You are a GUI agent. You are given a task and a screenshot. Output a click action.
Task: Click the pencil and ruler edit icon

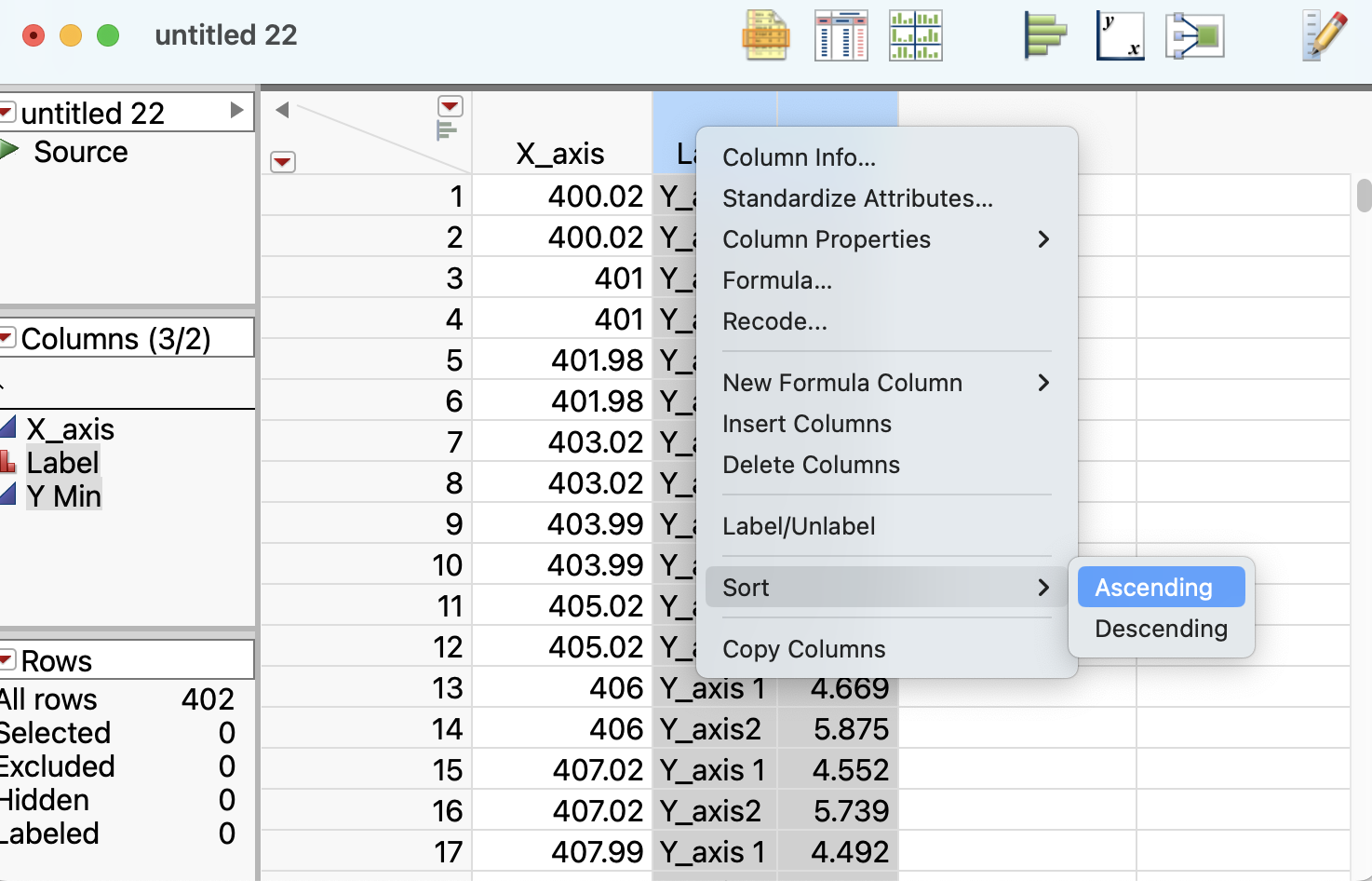pos(1325,35)
